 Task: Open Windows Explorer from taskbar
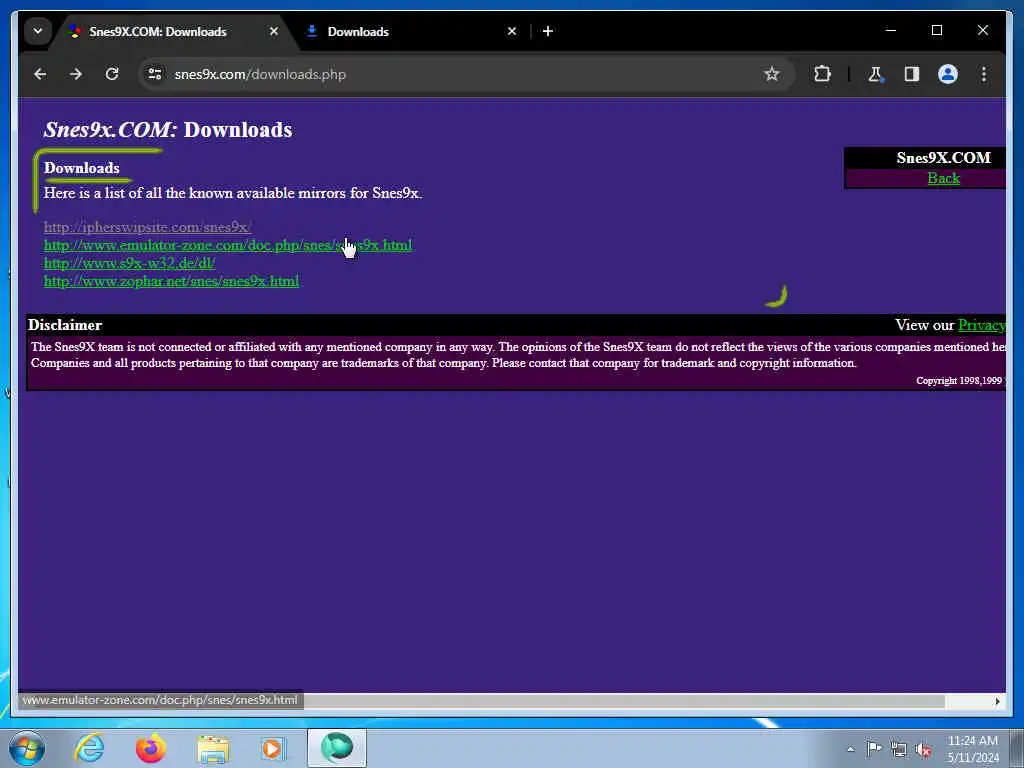[213, 748]
